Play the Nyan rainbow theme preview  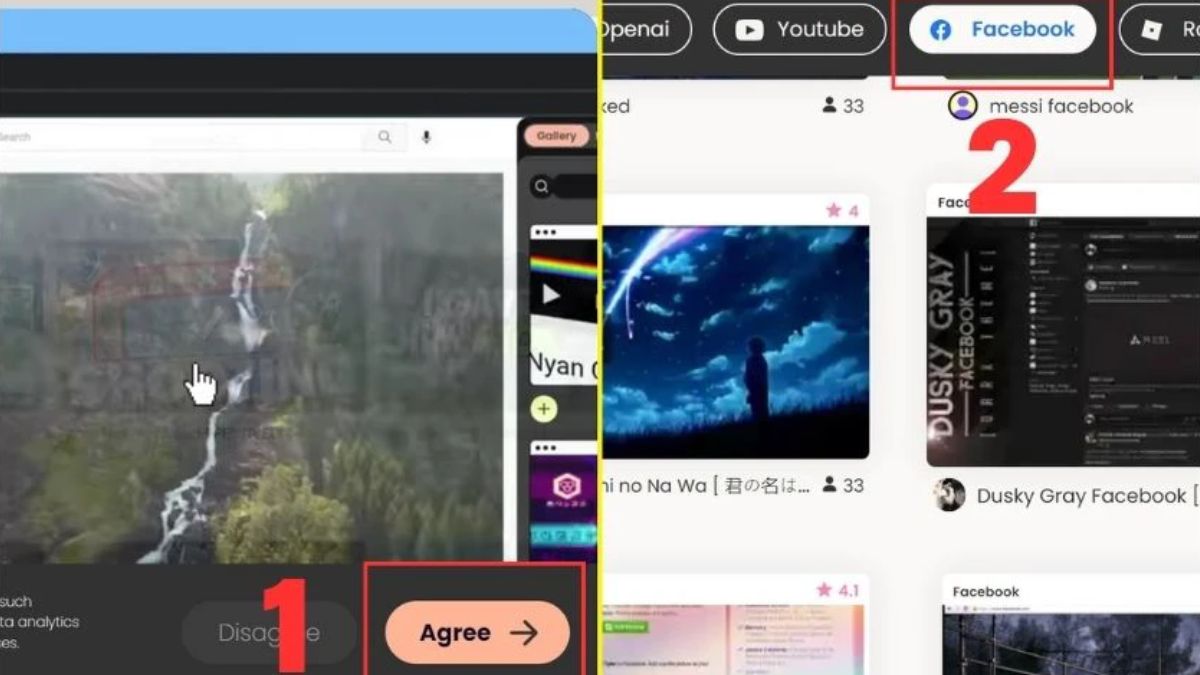pyautogui.click(x=550, y=294)
